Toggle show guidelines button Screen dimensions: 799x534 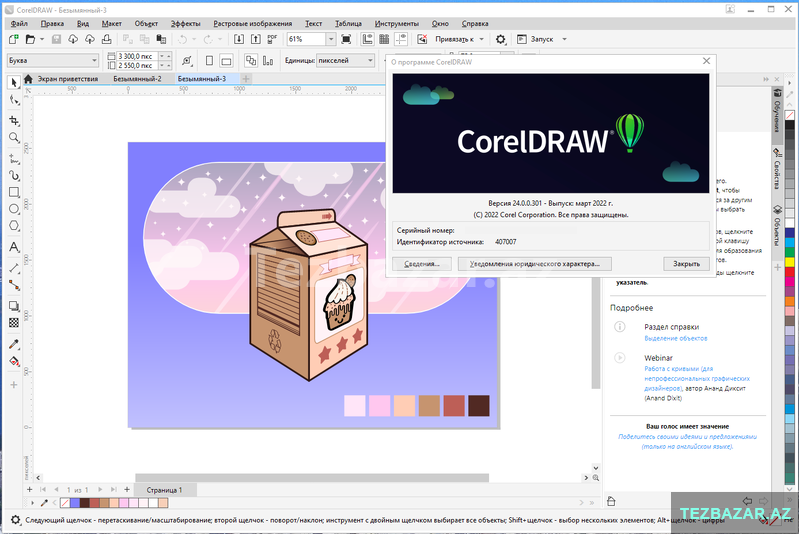pyautogui.click(x=402, y=39)
